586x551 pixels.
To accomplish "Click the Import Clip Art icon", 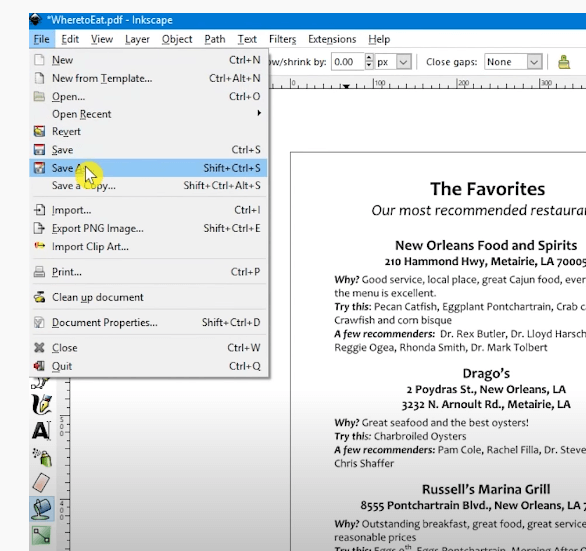I will pos(39,246).
